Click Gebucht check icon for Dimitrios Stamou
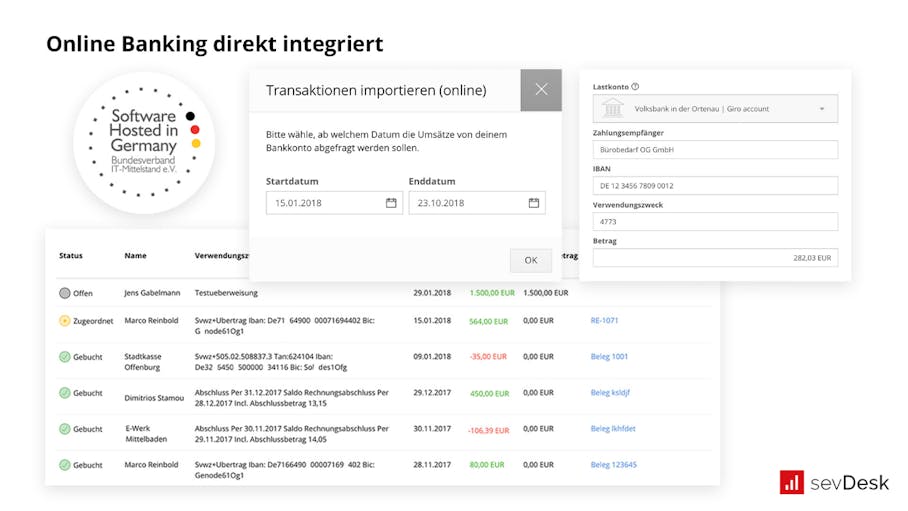This screenshot has width=908, height=511. 65,393
